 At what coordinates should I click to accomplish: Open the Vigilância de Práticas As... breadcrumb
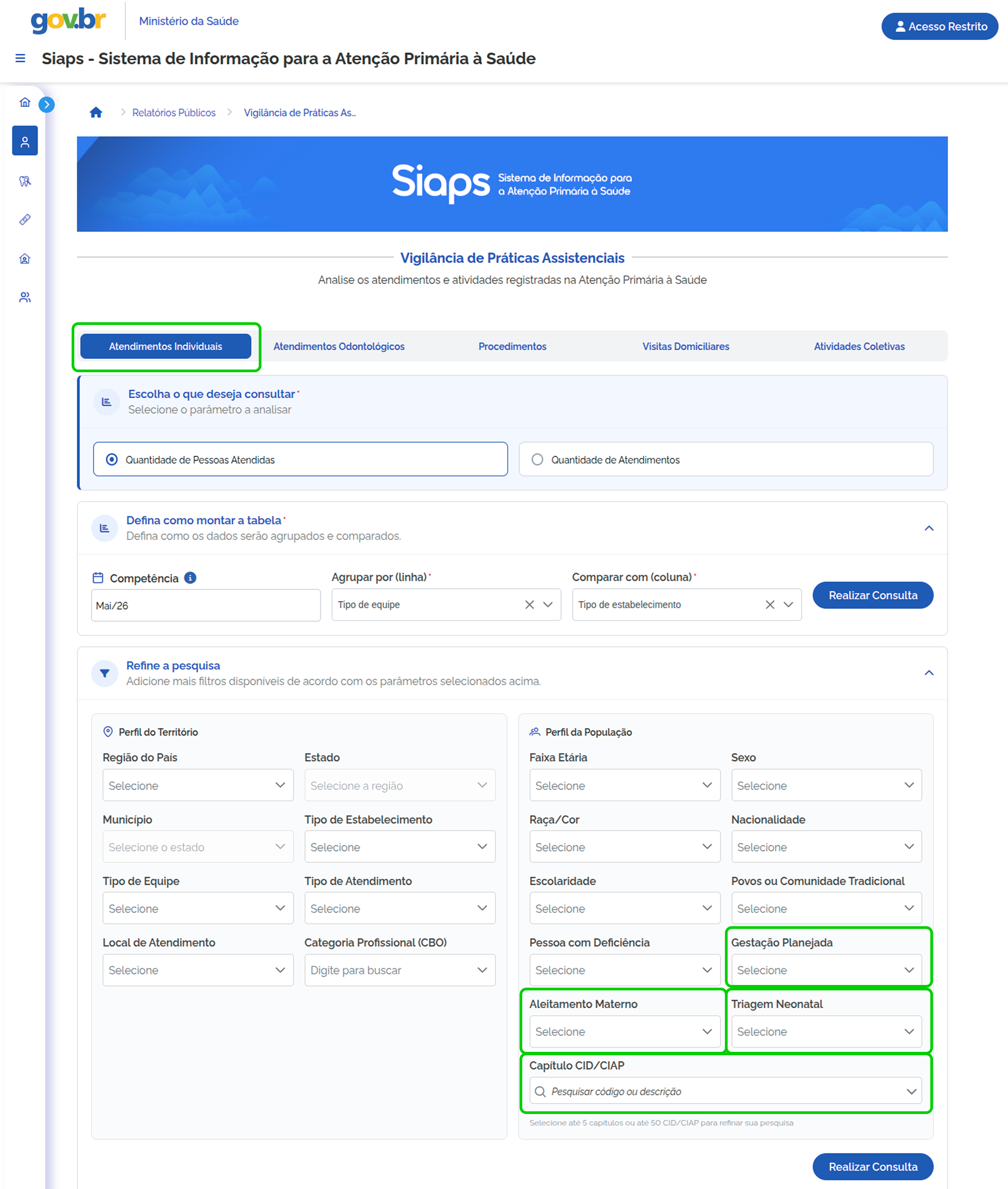300,112
